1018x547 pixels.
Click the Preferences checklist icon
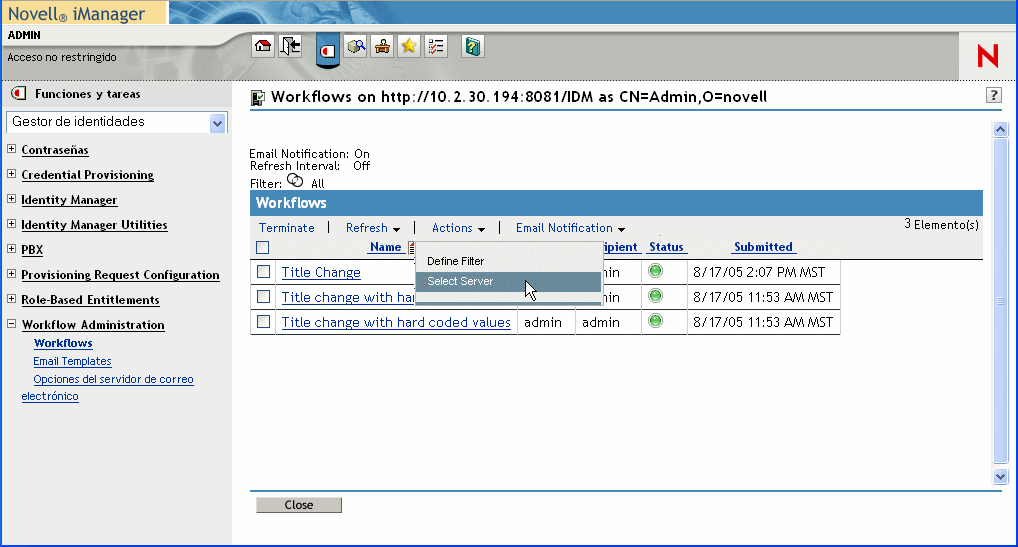436,46
